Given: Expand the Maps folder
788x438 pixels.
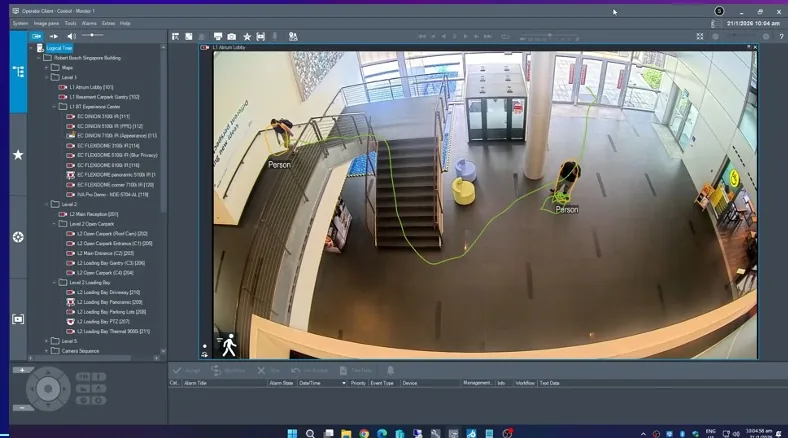Looking at the screenshot, I should (47, 68).
